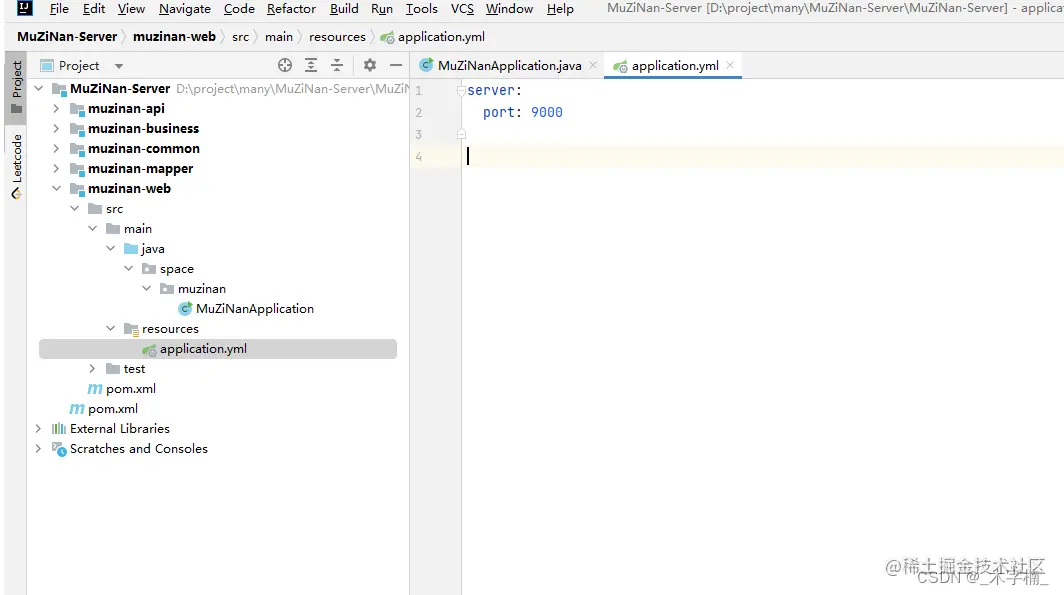Collapse the main folder

(x=92, y=229)
